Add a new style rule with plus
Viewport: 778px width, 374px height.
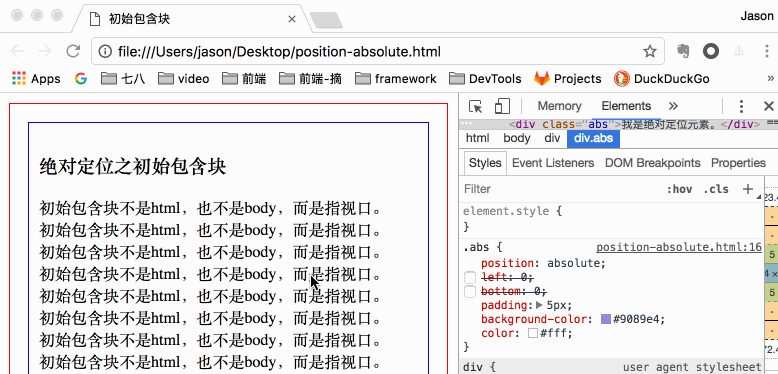pos(747,188)
